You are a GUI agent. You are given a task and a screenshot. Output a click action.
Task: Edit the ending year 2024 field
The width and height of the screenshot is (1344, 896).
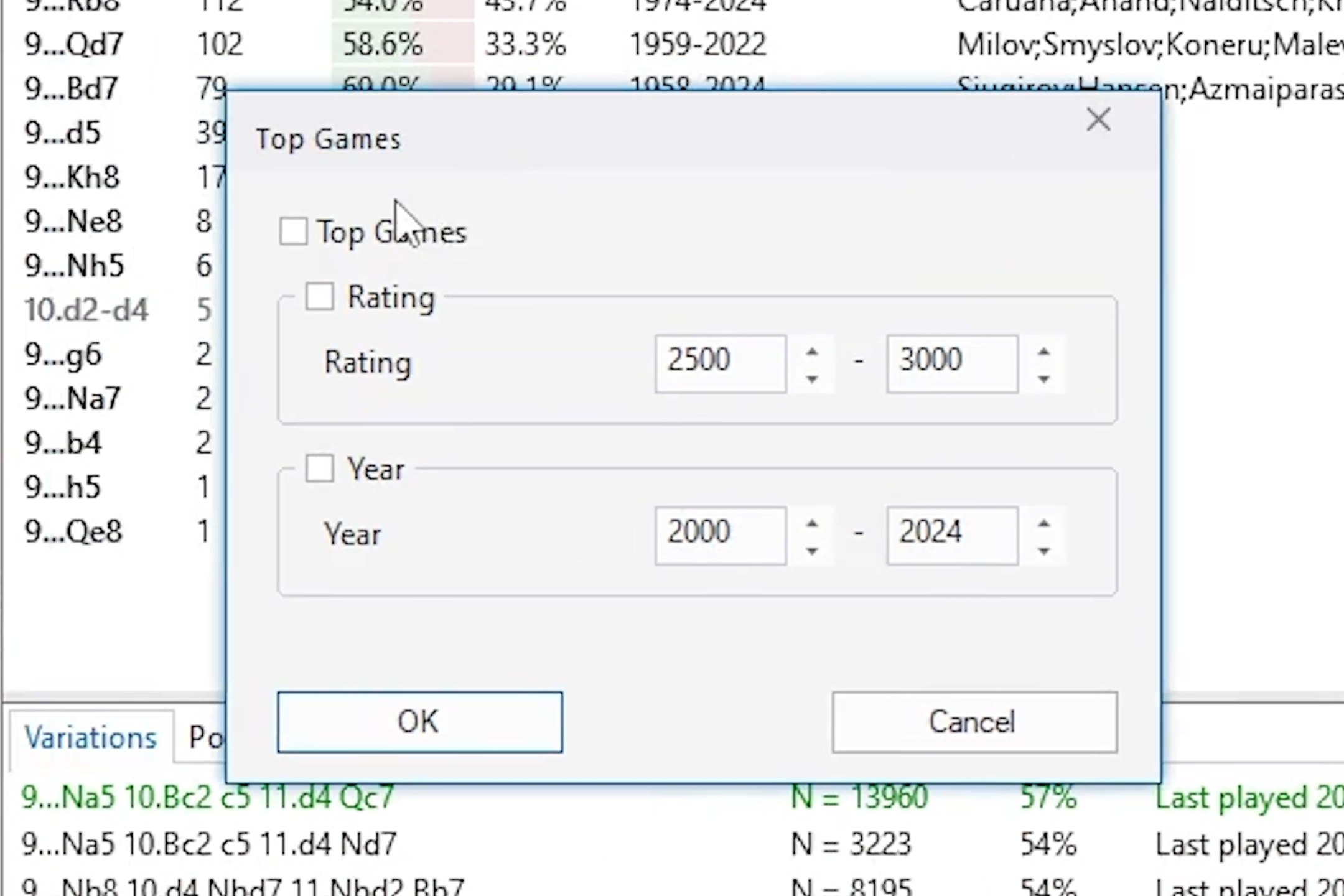point(951,534)
